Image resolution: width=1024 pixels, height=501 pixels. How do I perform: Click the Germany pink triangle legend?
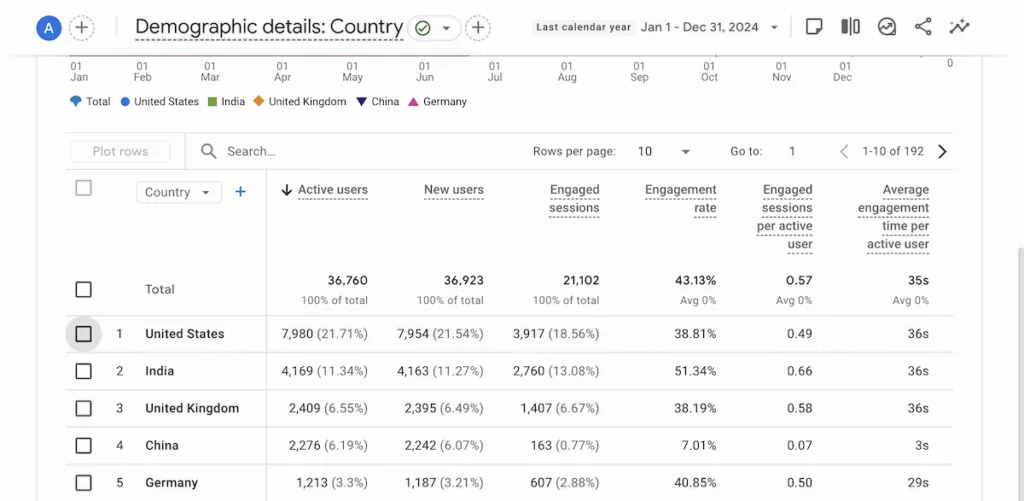click(x=413, y=102)
